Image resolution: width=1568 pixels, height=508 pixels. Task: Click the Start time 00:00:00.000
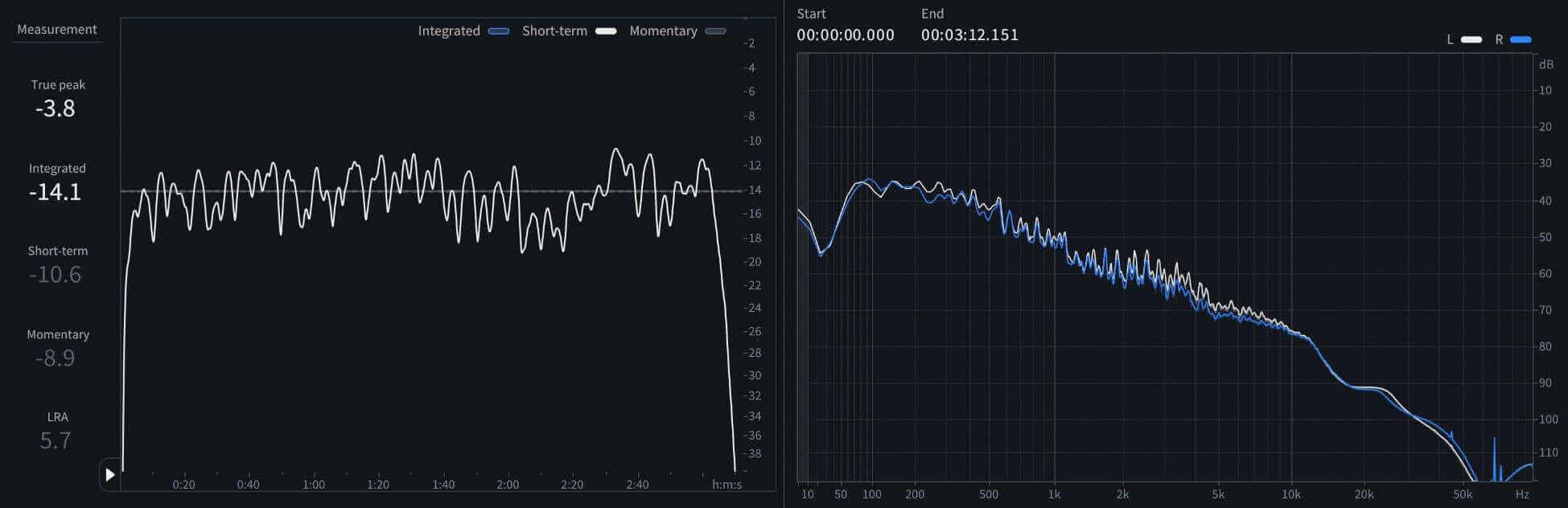pyautogui.click(x=846, y=35)
